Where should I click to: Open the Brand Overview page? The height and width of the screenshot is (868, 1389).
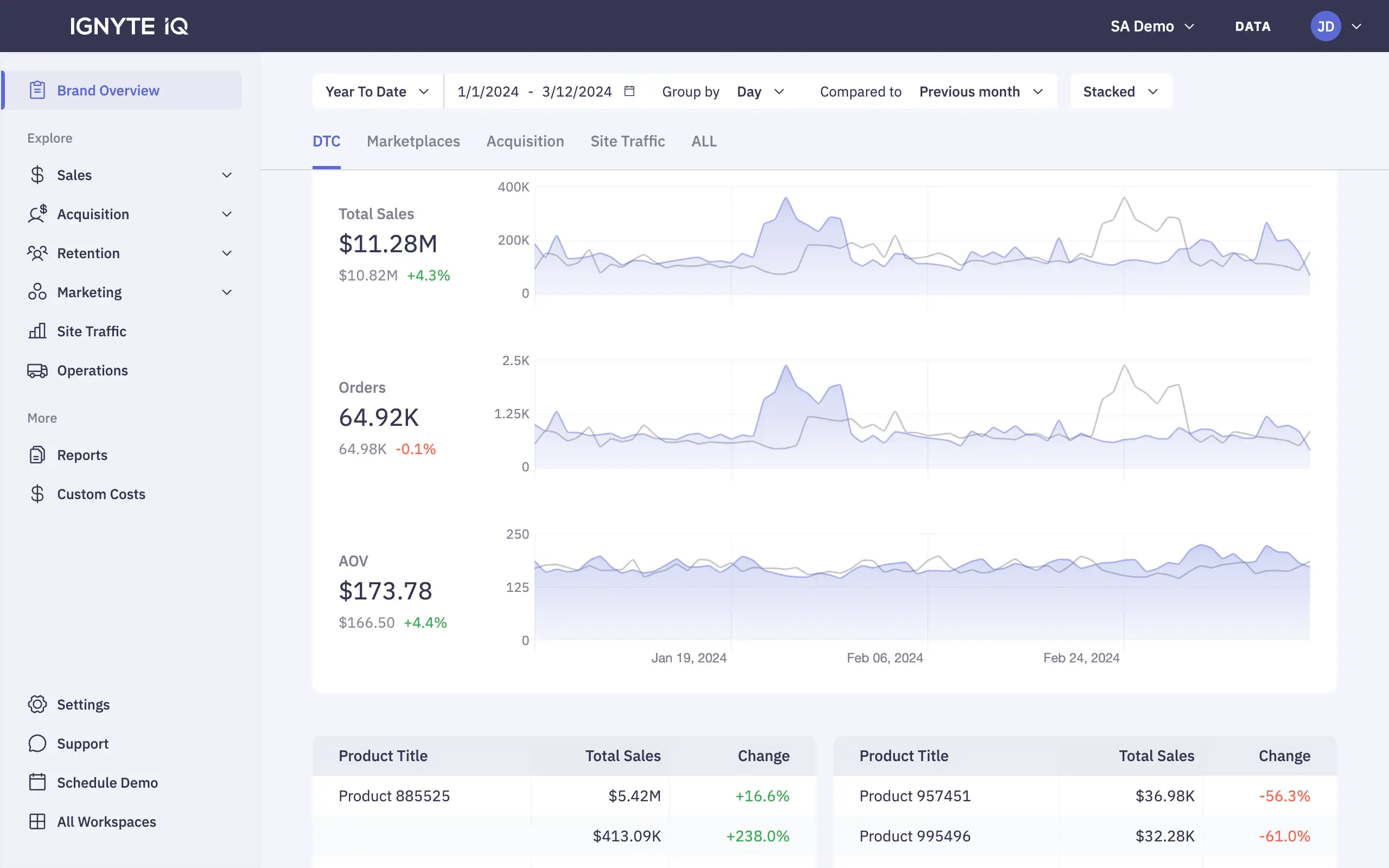122,90
